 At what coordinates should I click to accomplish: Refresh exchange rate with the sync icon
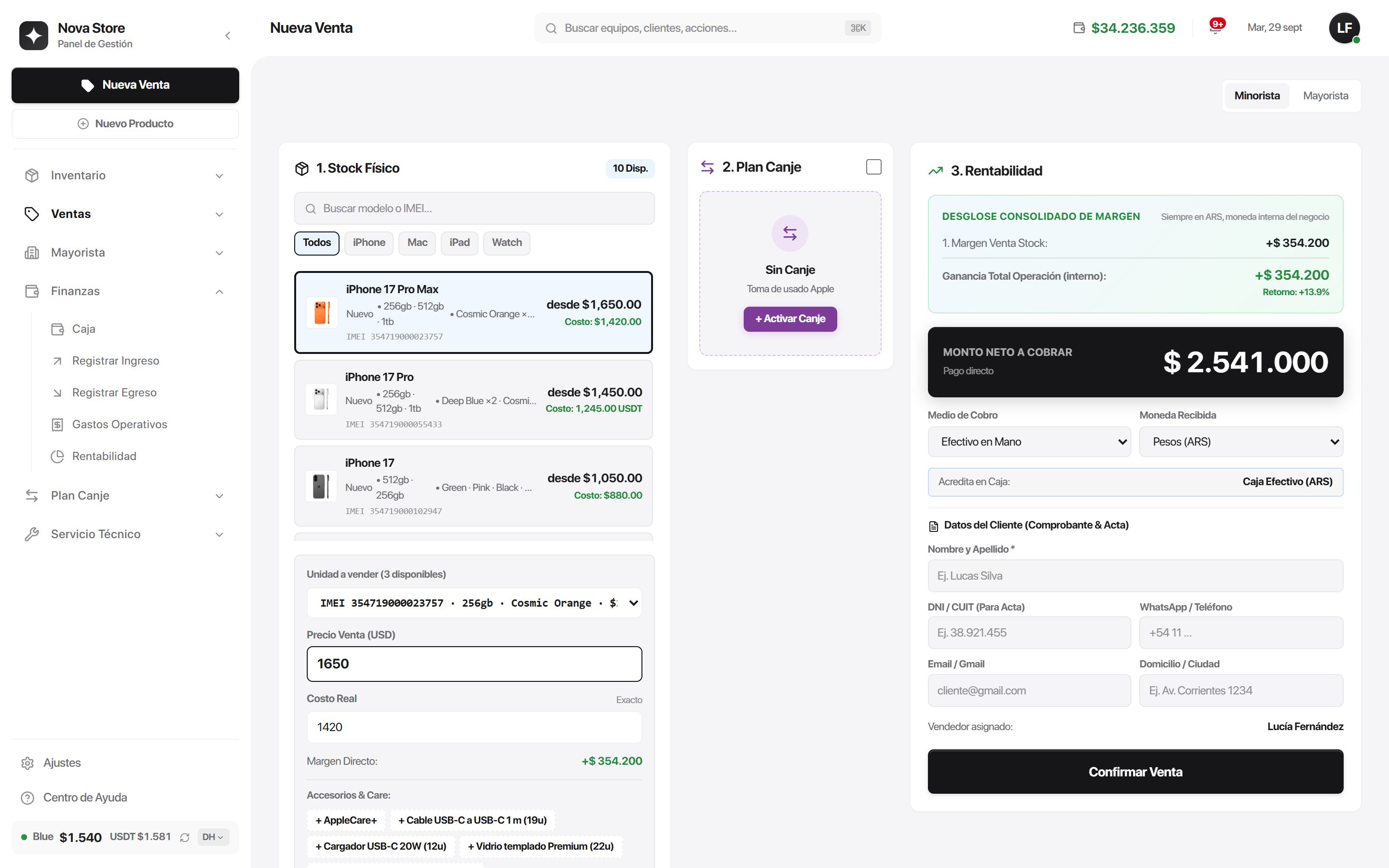(185, 838)
